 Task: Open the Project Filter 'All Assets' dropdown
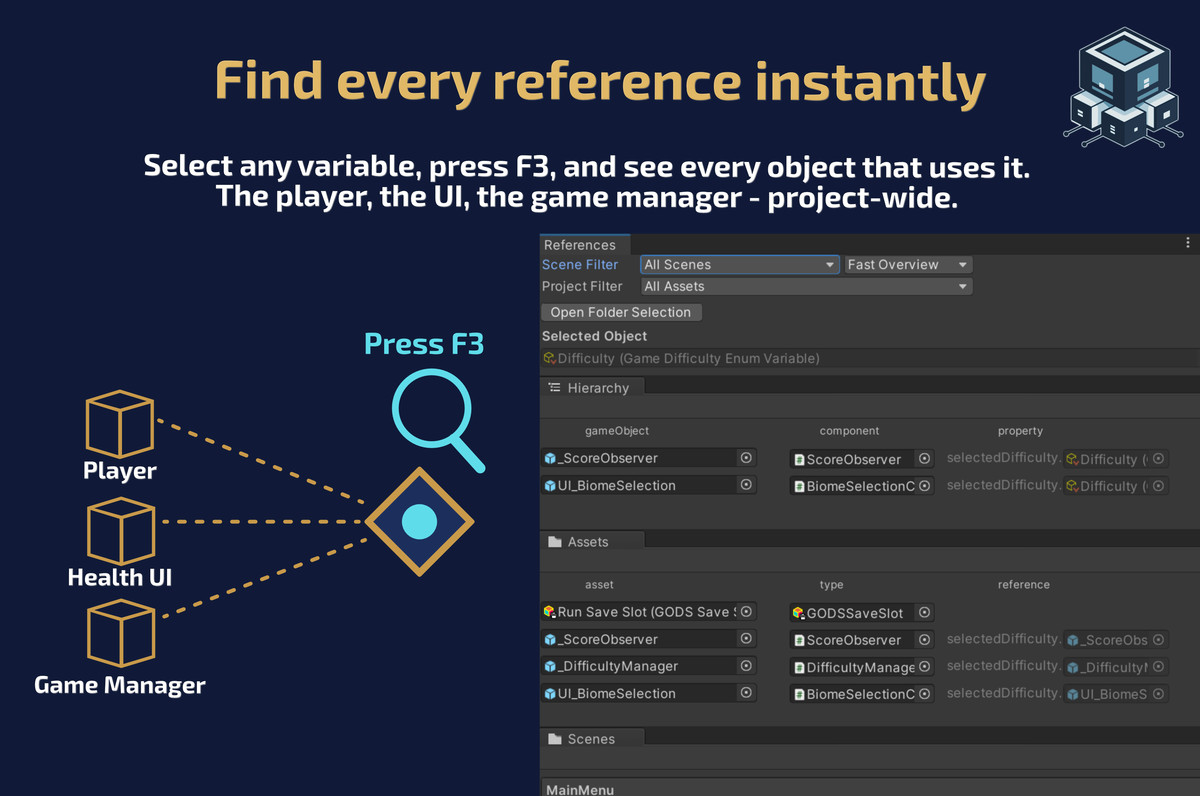tap(806, 286)
